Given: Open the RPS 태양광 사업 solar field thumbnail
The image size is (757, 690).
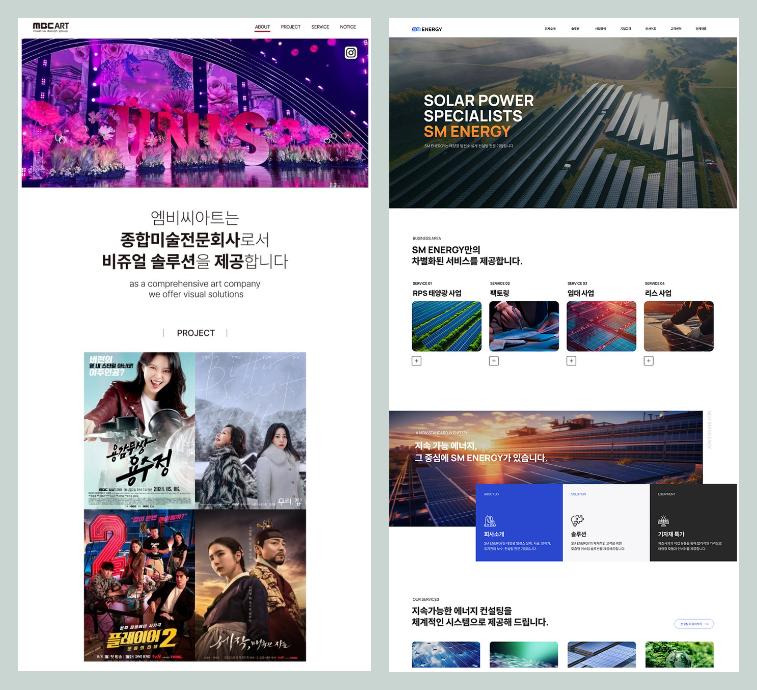Looking at the screenshot, I should coord(447,326).
